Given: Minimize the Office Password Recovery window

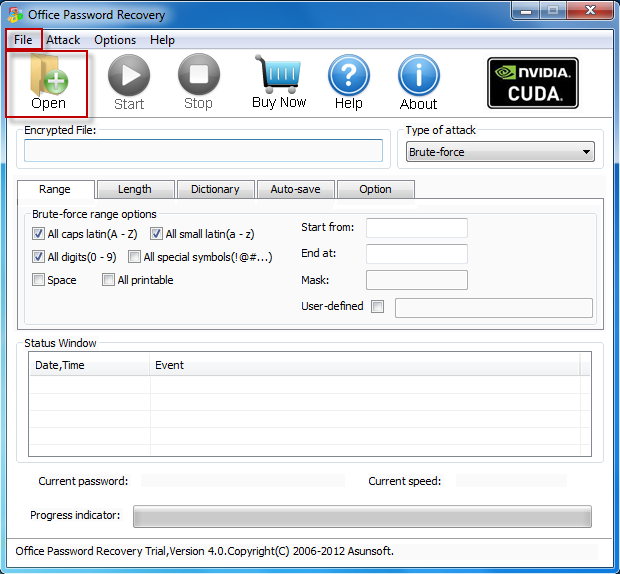Looking at the screenshot, I should pyautogui.click(x=525, y=10).
